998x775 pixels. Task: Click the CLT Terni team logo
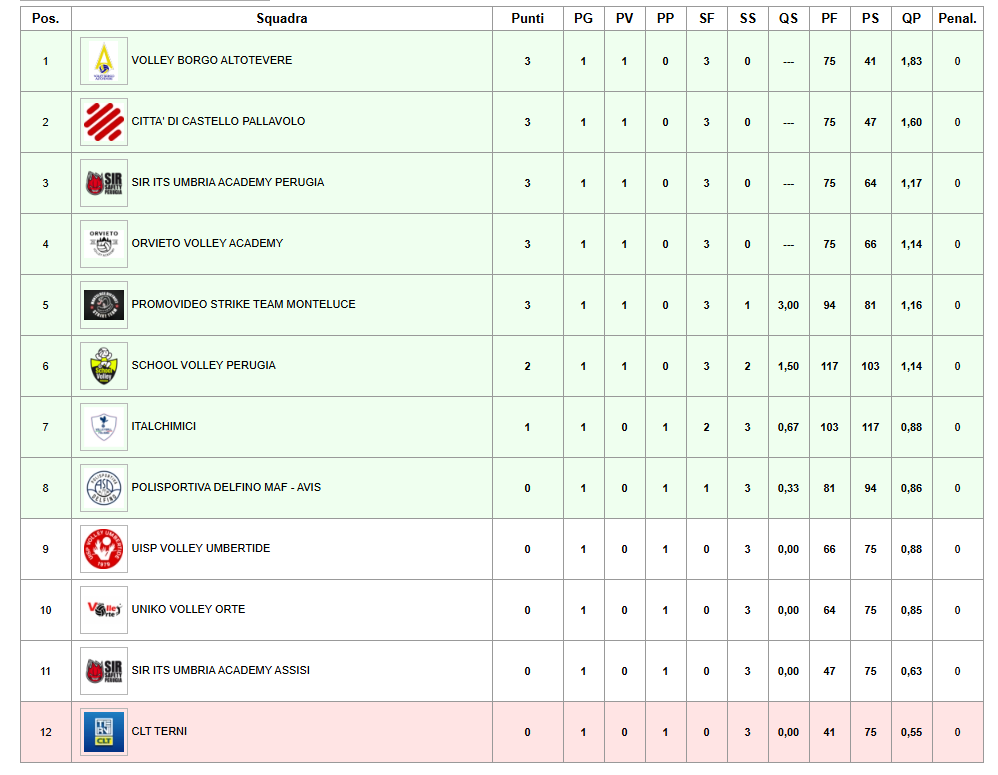[x=104, y=732]
